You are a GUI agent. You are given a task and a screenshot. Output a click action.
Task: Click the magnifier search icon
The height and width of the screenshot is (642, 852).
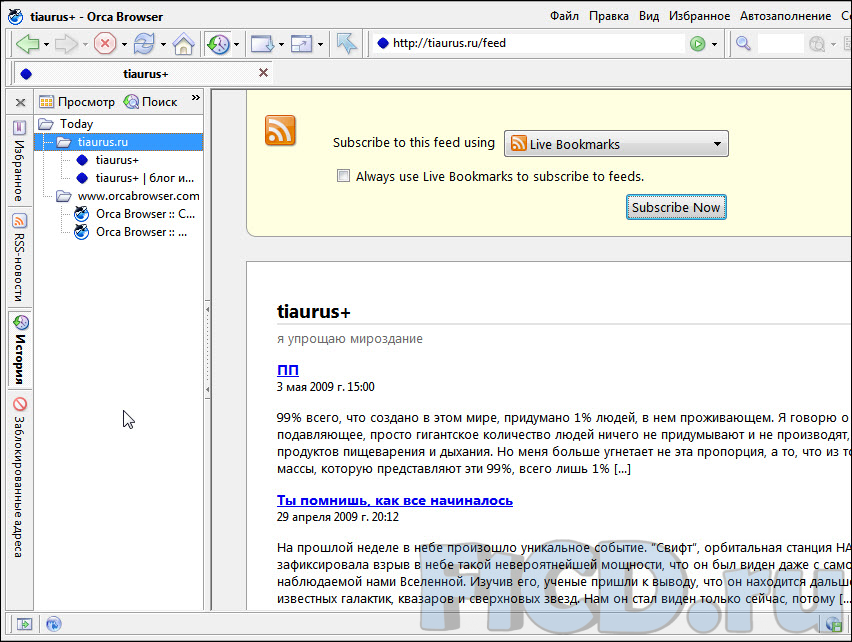(x=743, y=43)
